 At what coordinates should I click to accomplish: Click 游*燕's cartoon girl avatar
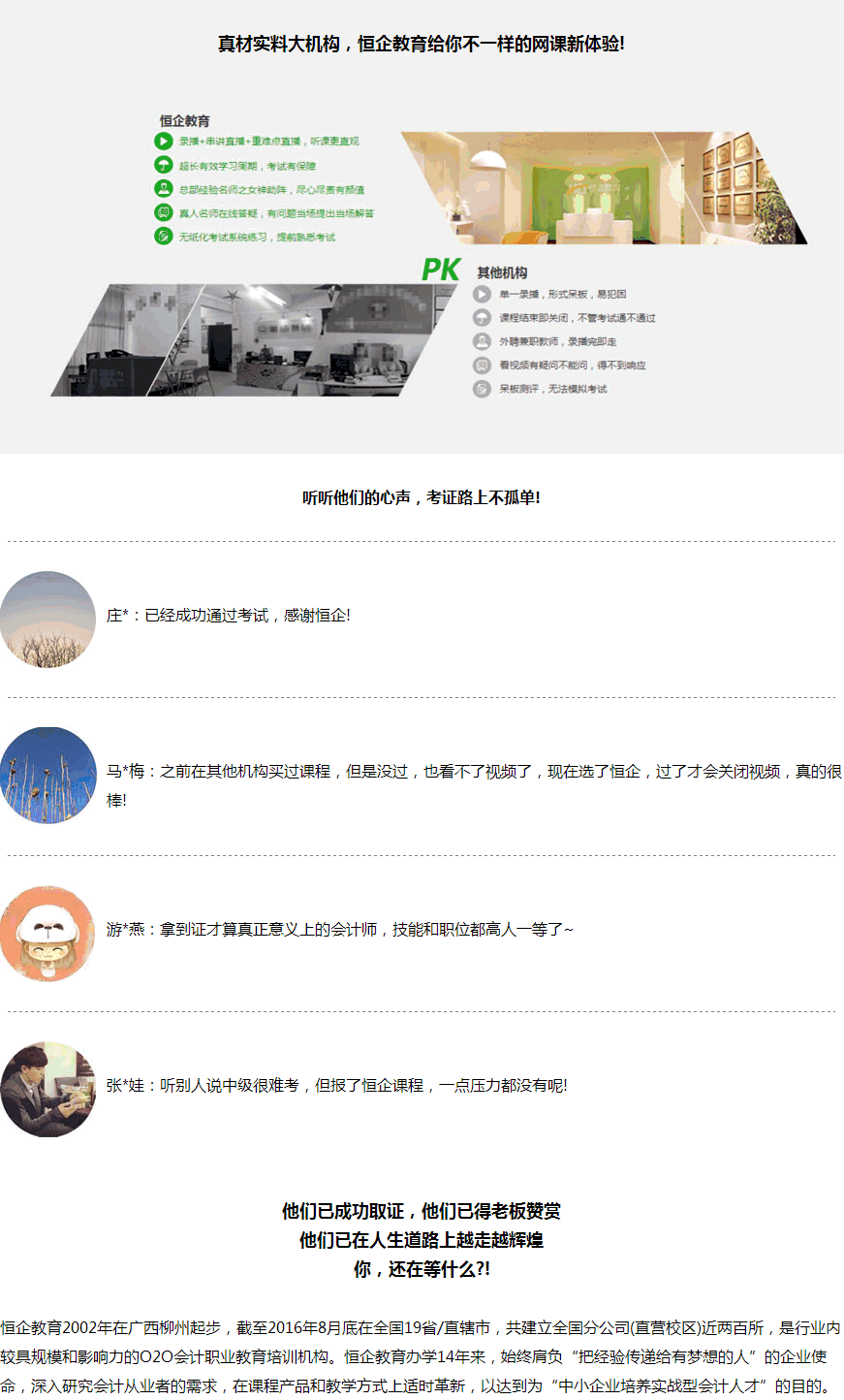pyautogui.click(x=48, y=933)
